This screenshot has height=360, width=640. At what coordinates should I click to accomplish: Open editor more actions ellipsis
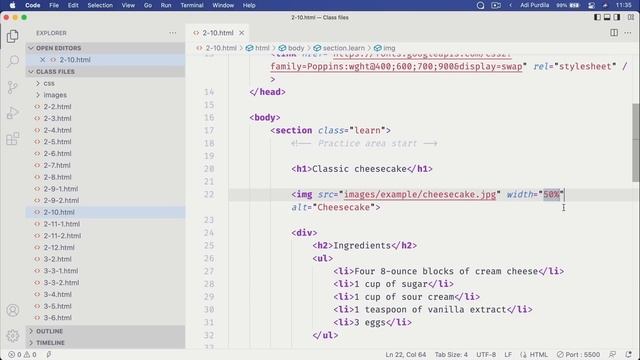(628, 33)
